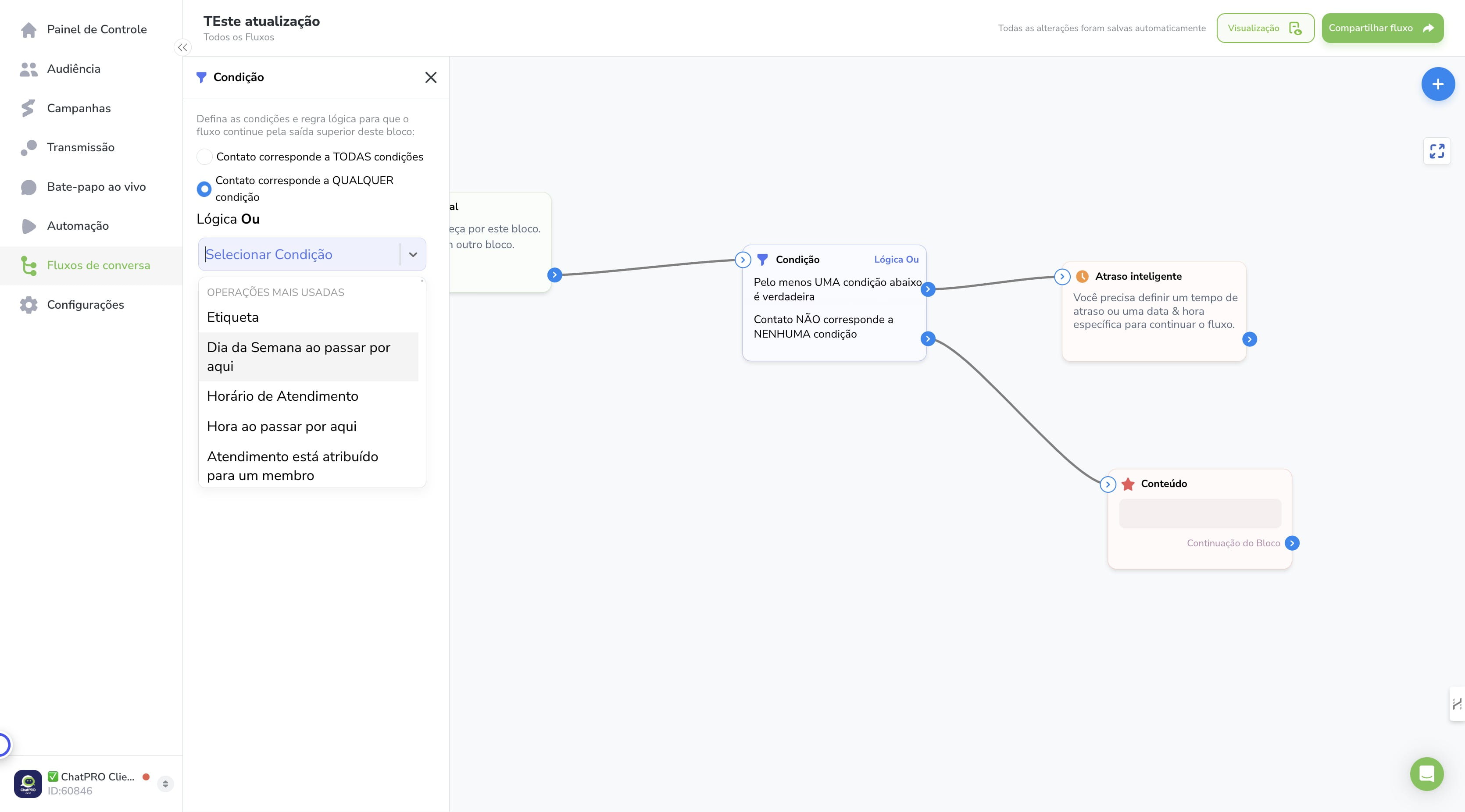Click the blue plus add-block button

[x=1438, y=84]
